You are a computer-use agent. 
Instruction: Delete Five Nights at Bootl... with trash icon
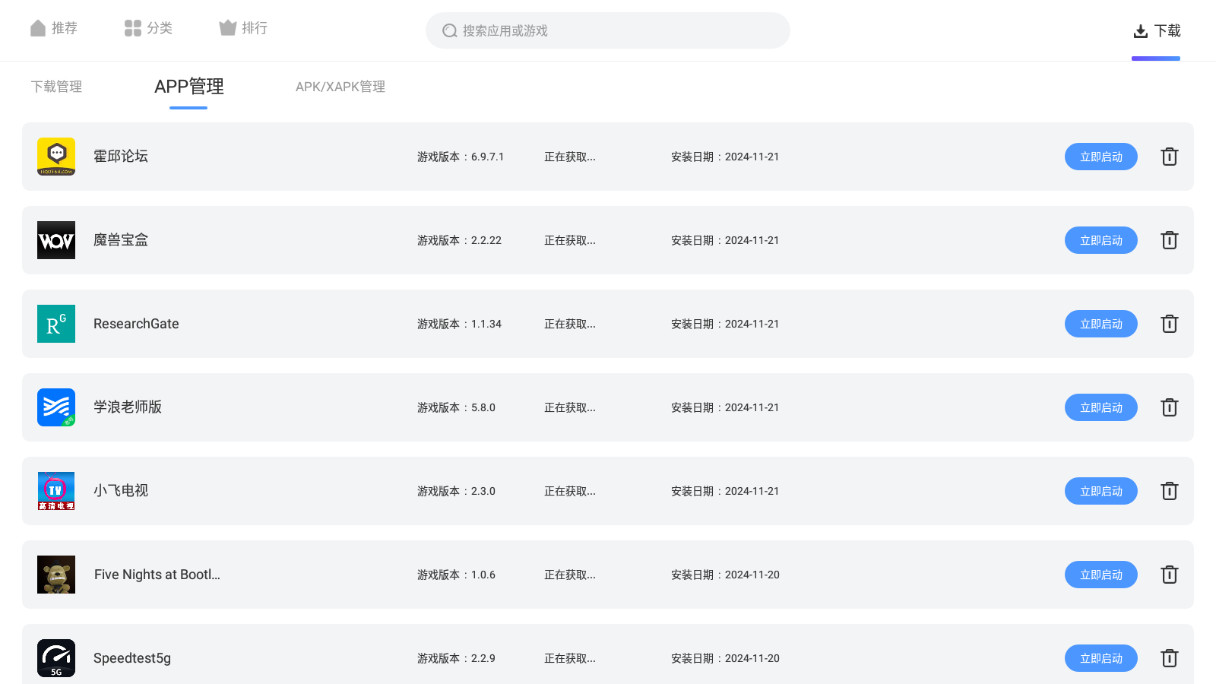click(1169, 575)
